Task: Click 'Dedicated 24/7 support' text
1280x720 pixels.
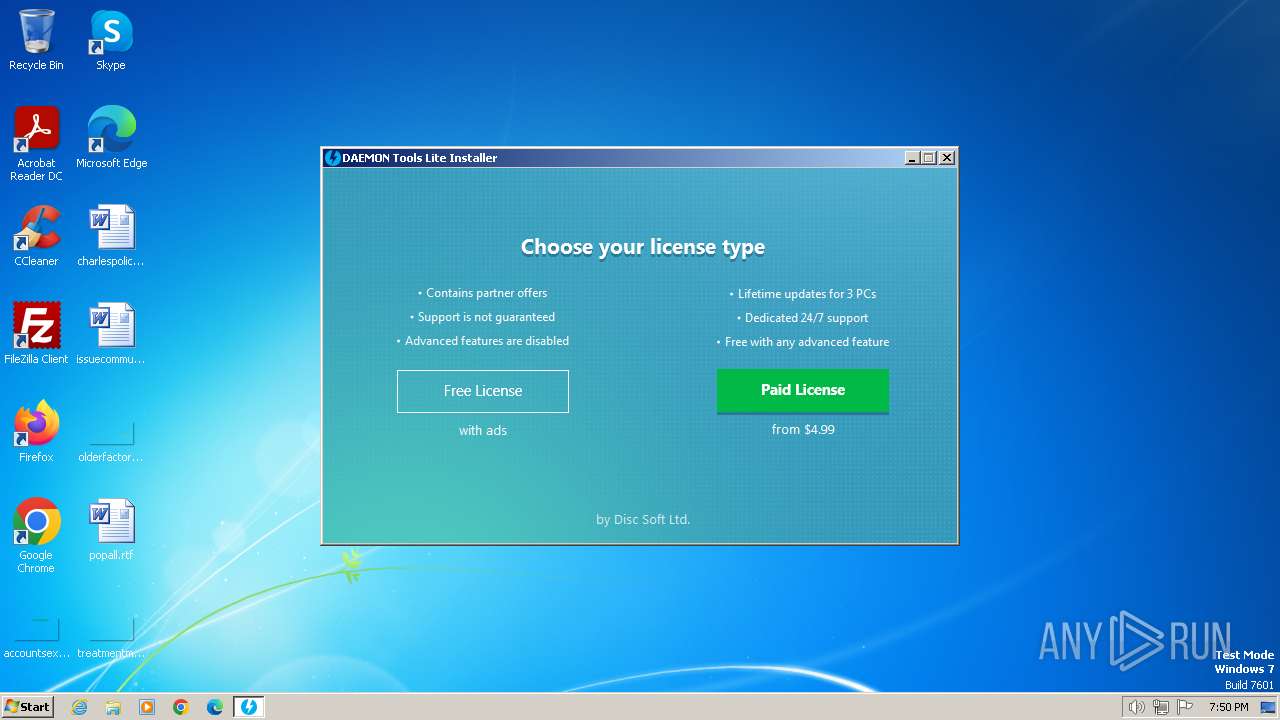Action: [x=806, y=318]
